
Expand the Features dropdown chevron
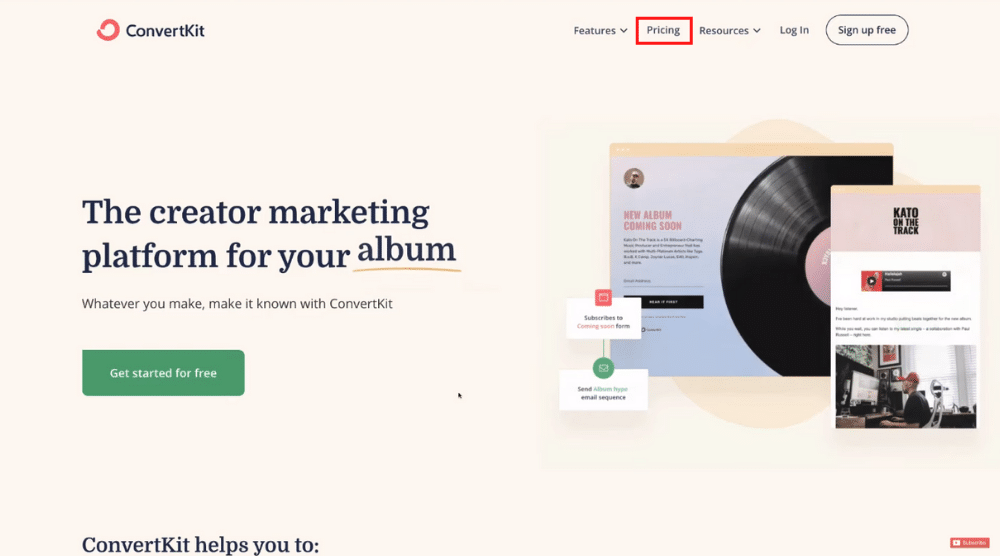(624, 31)
